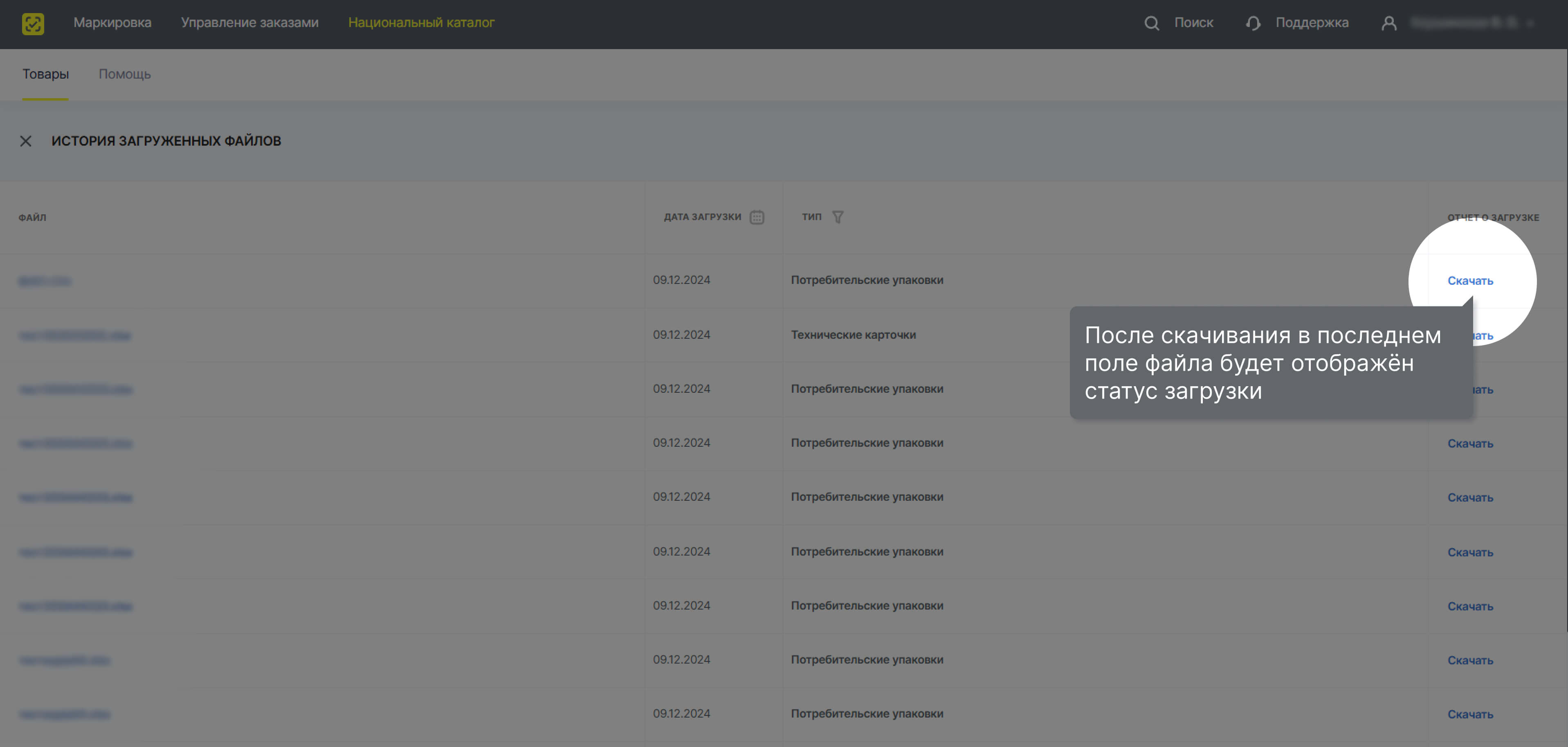Select the Товары tab
This screenshot has height=747, width=1568.
(46, 74)
